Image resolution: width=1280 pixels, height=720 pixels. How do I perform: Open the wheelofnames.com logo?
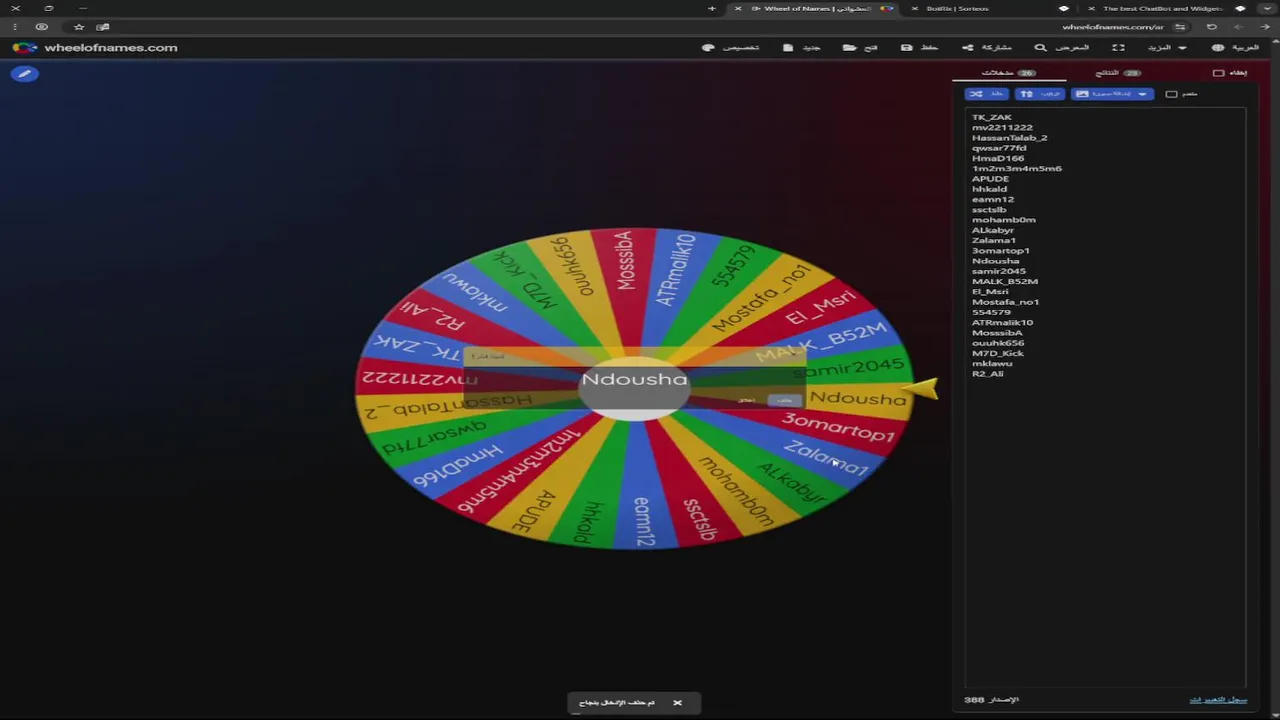pyautogui.click(x=95, y=47)
